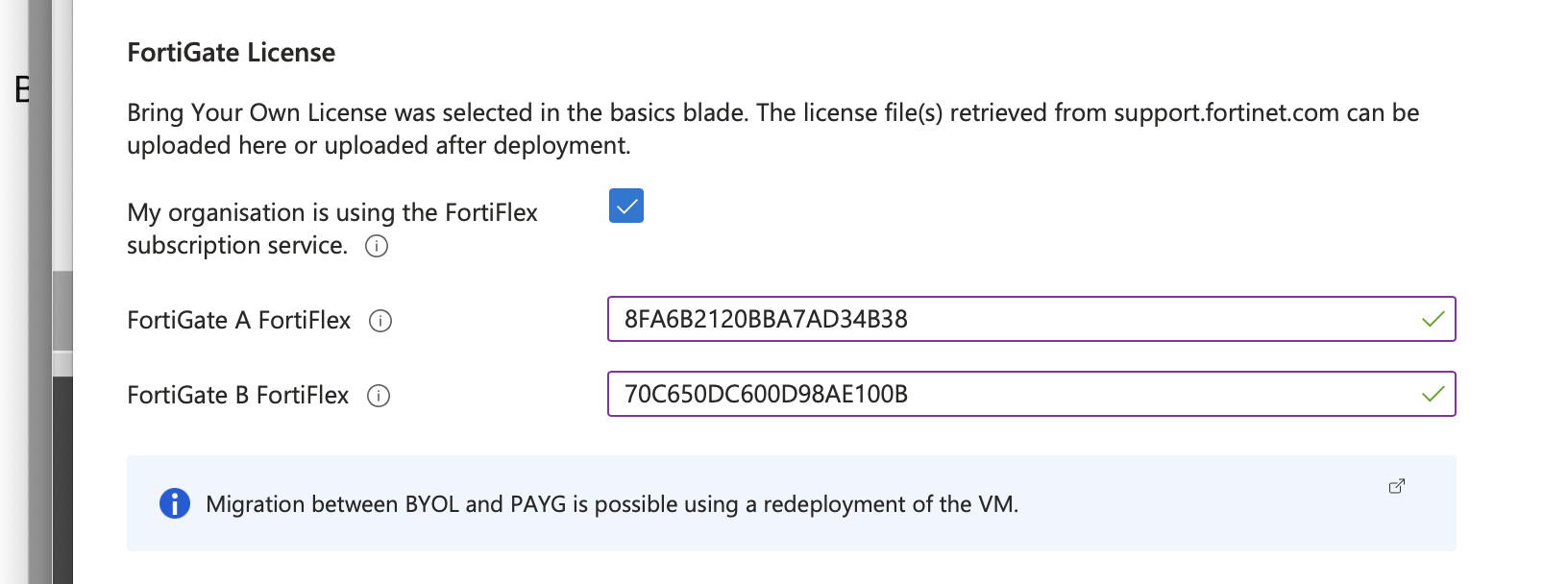
Task: Click the 'My organisation is using the FortiFlex' label
Action: coord(332,212)
